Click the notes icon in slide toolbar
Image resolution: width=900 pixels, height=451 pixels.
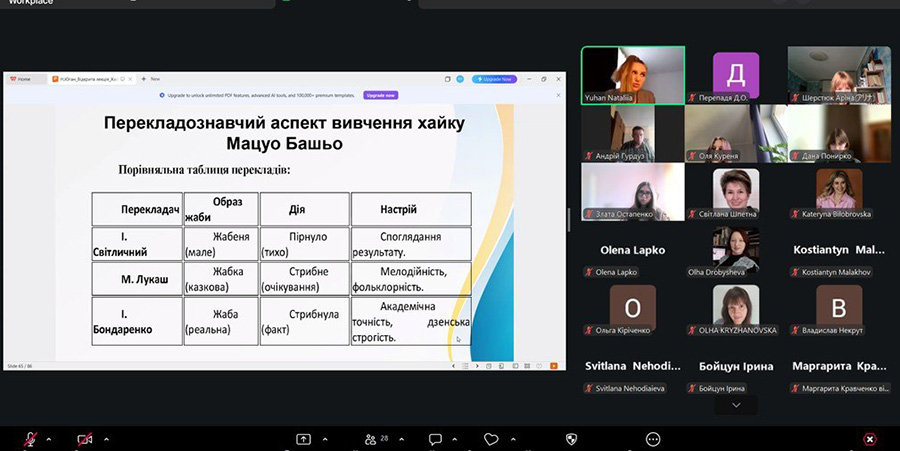[502, 366]
